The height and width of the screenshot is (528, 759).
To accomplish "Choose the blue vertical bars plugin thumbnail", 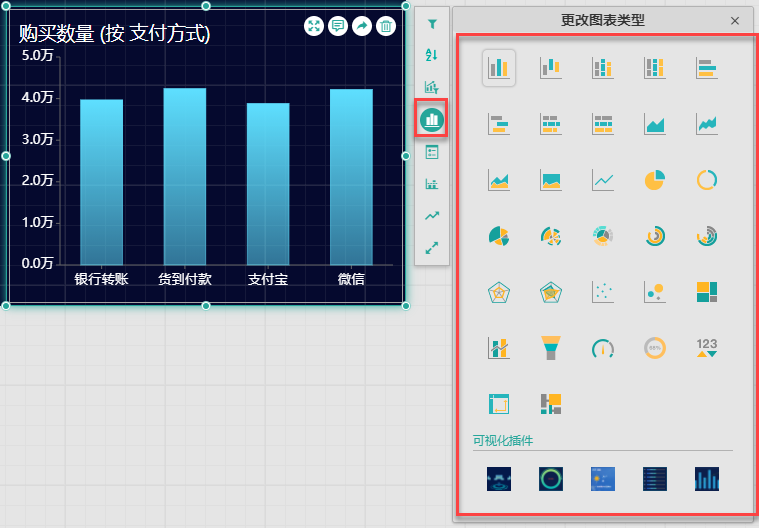I will point(707,479).
